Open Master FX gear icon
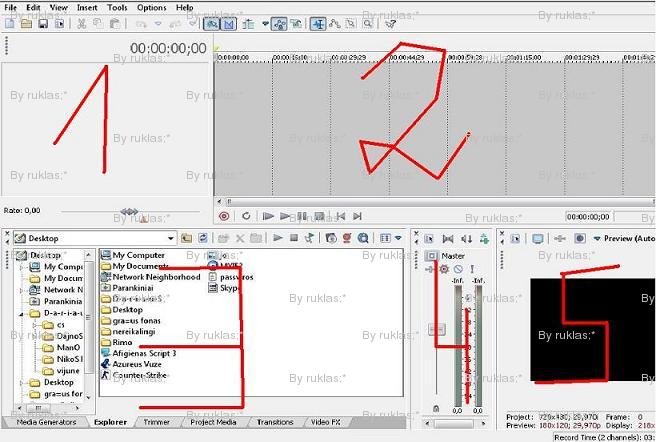This screenshot has height=442, width=656. click(444, 269)
